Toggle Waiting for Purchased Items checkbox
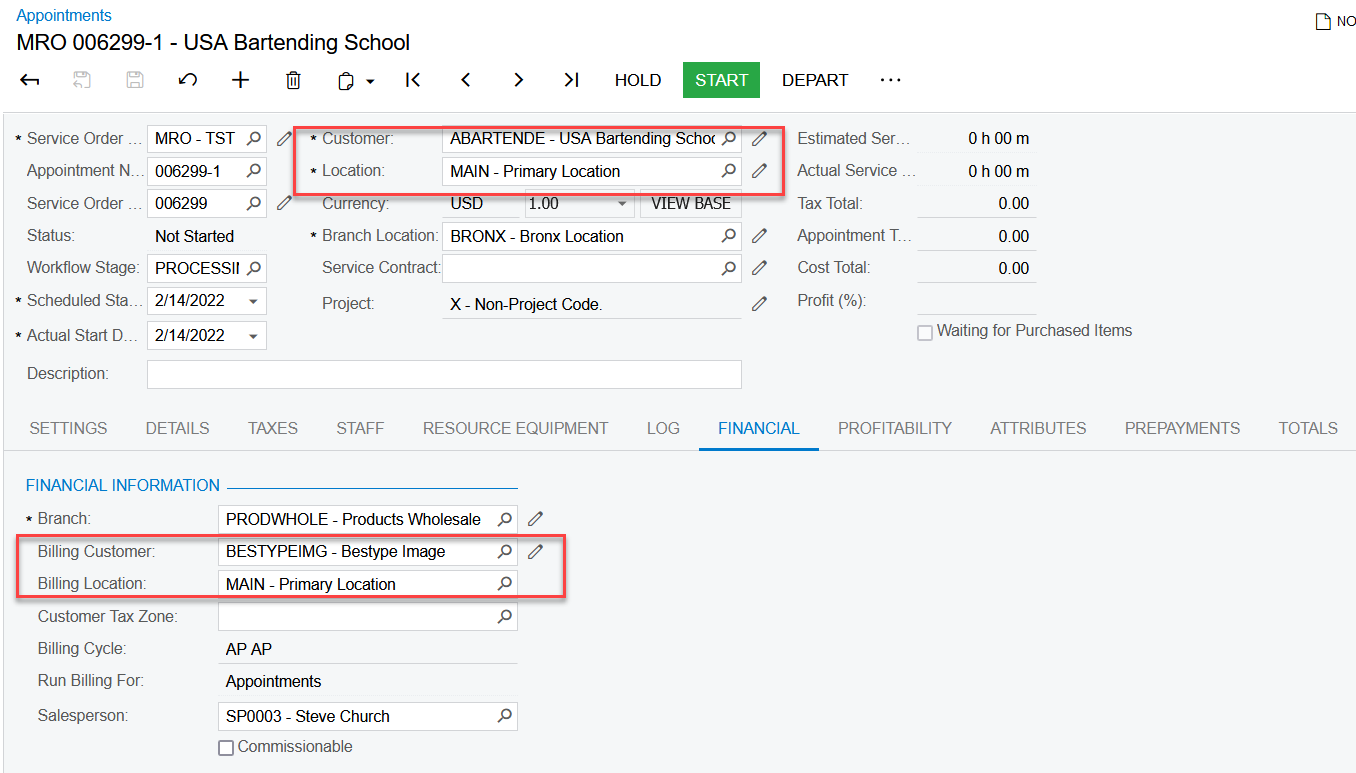This screenshot has width=1356, height=773. (x=925, y=332)
